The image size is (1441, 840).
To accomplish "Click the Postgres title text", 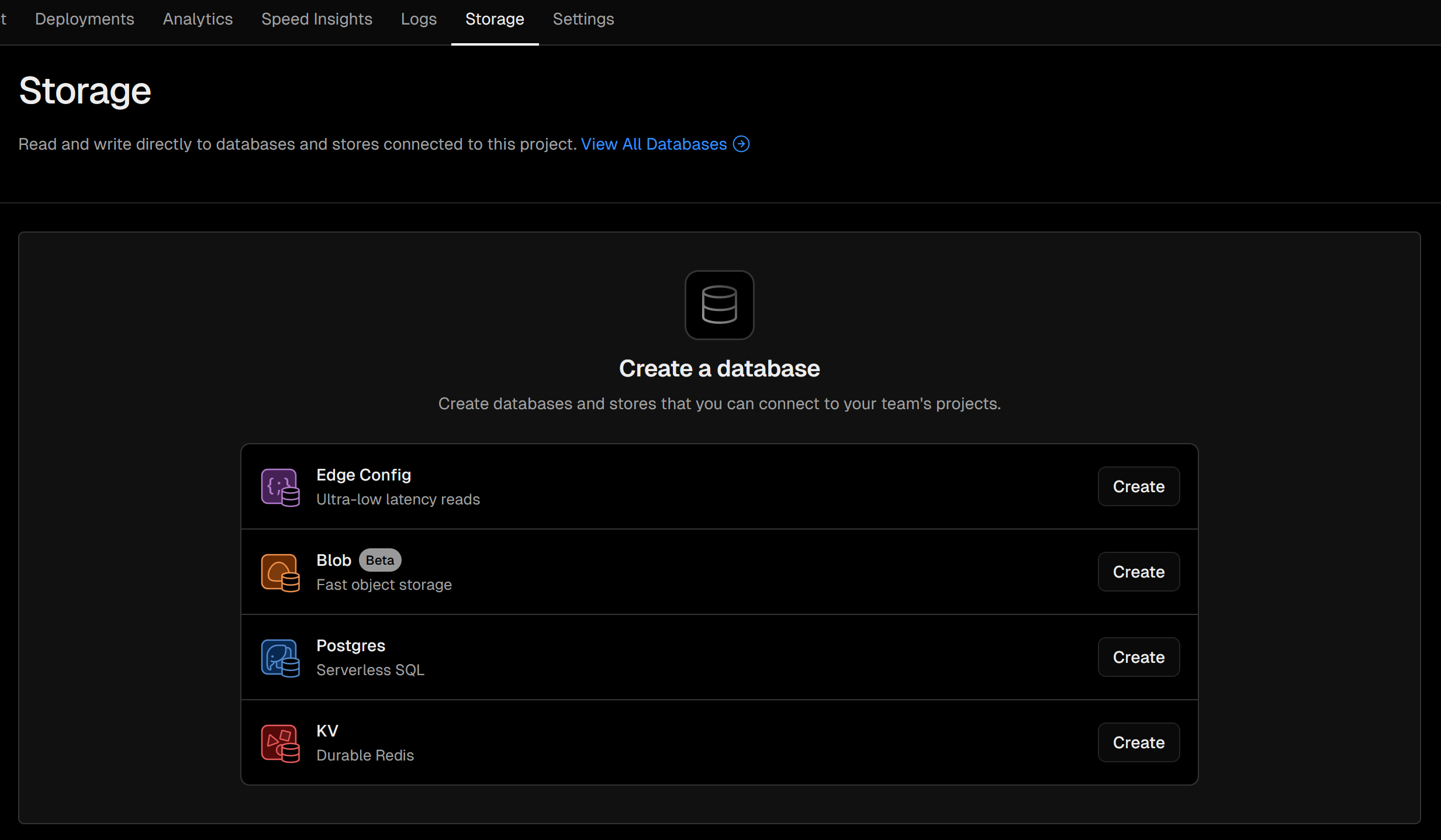I will coord(350,645).
